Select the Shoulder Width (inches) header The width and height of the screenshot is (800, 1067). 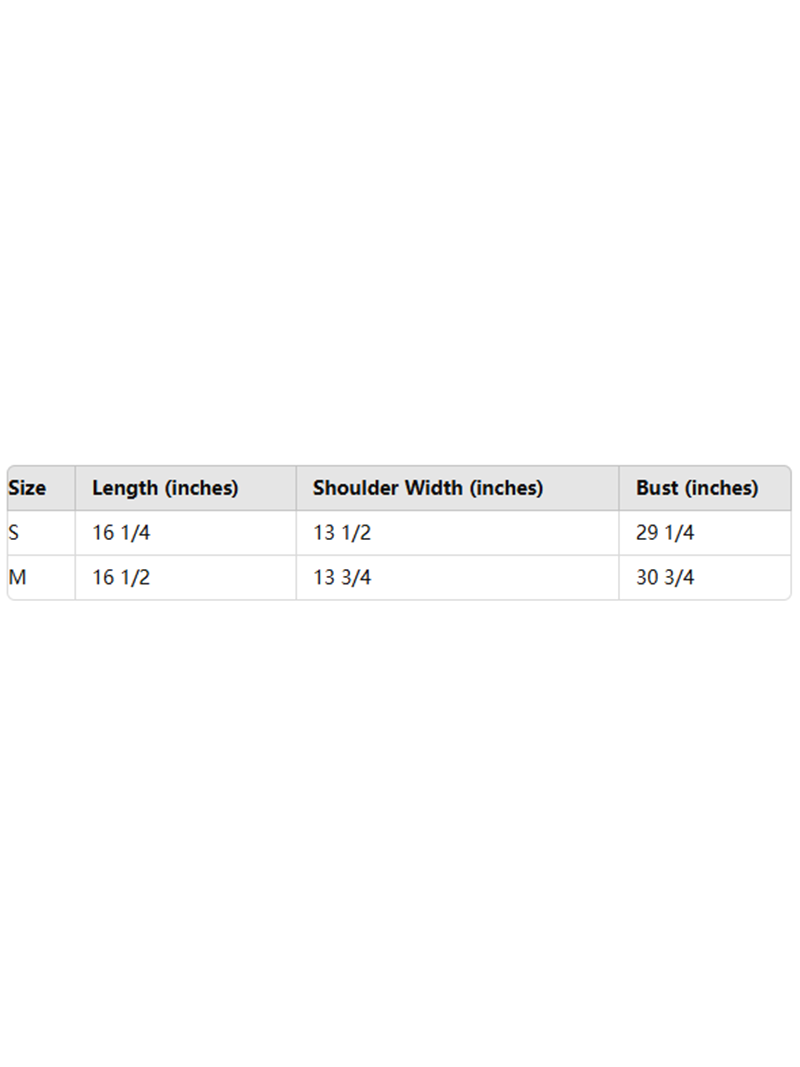pyautogui.click(x=427, y=488)
